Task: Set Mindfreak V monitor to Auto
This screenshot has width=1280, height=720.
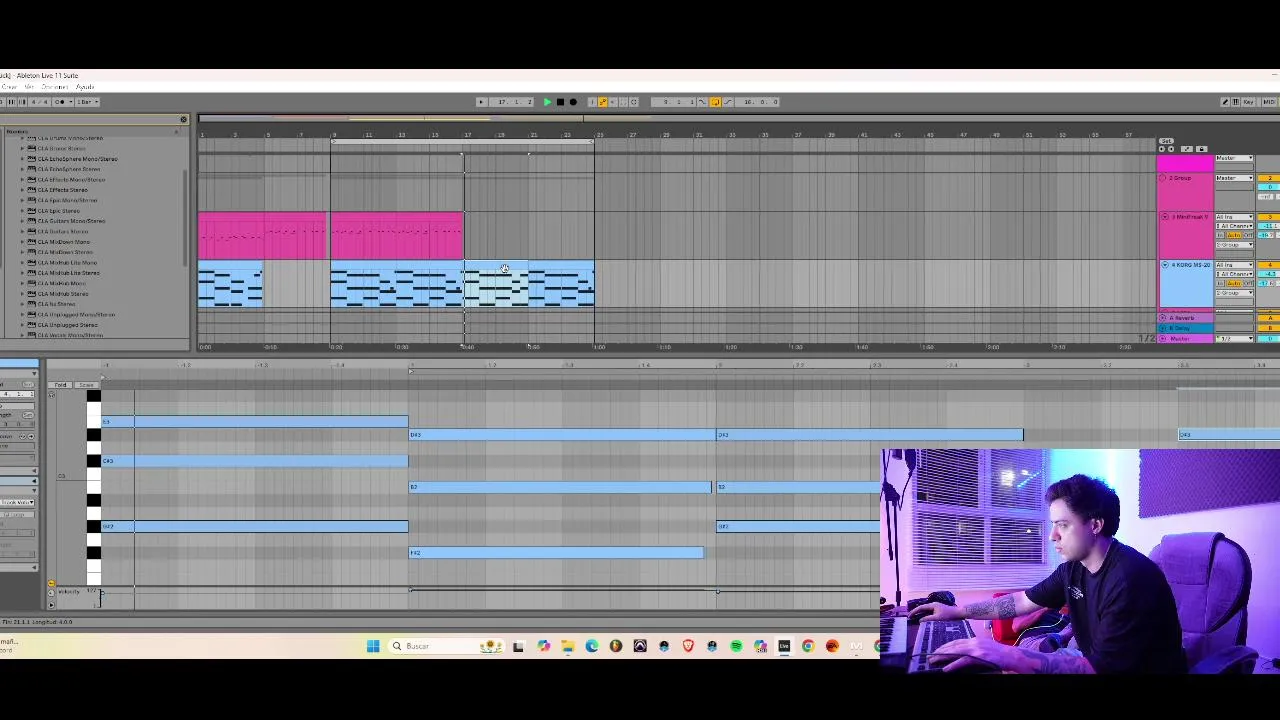Action: click(x=1233, y=235)
